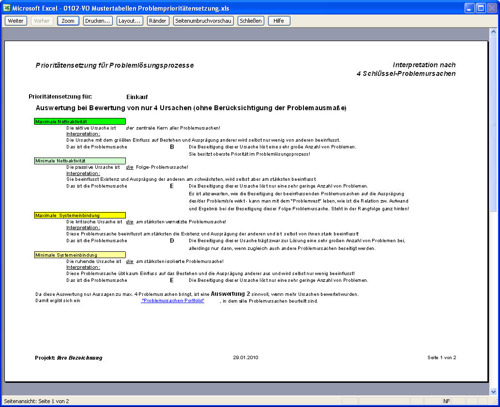500x407 pixels.
Task: Click scrollbar up arrow
Action: click(493, 31)
